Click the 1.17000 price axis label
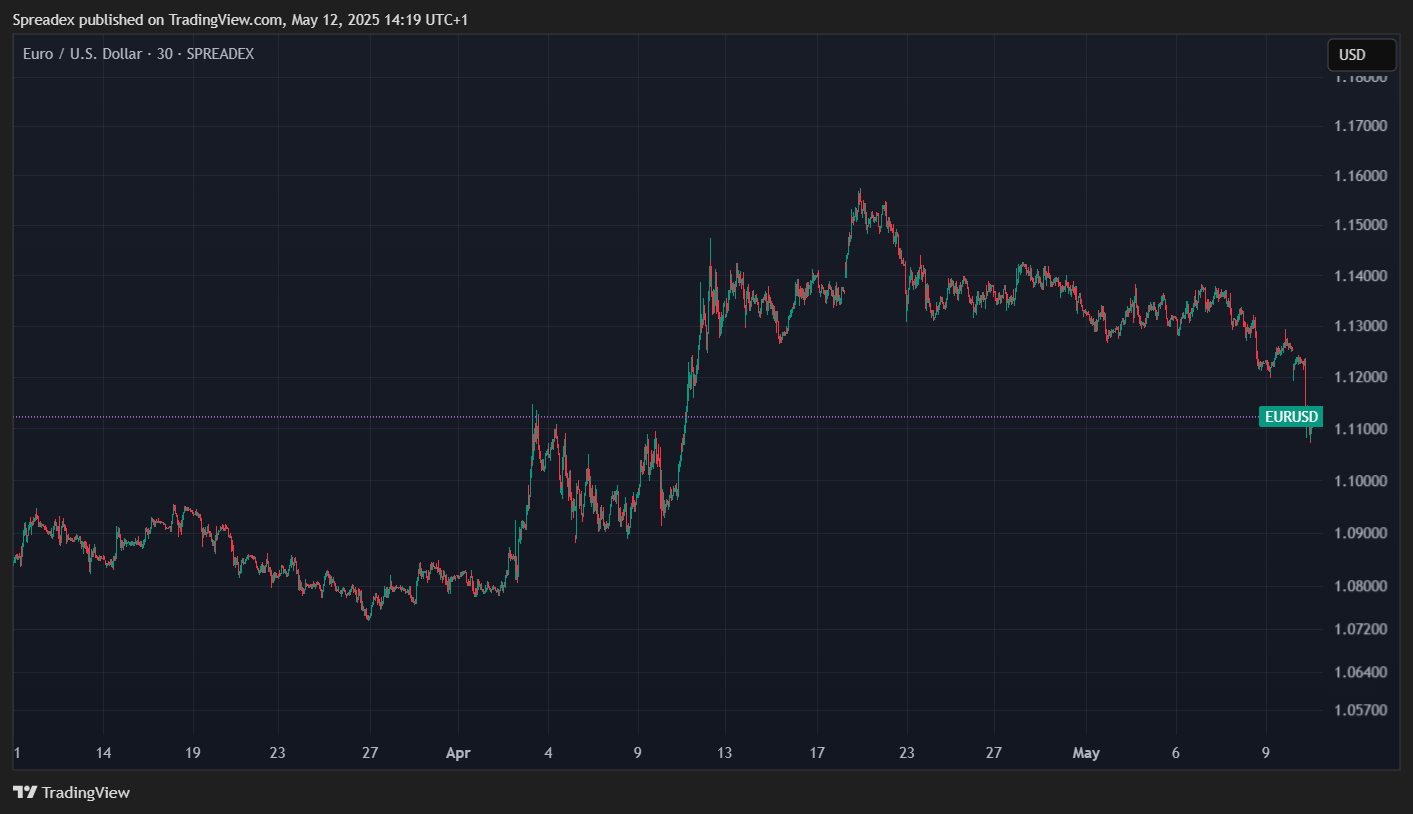Image resolution: width=1413 pixels, height=814 pixels. [x=1360, y=126]
